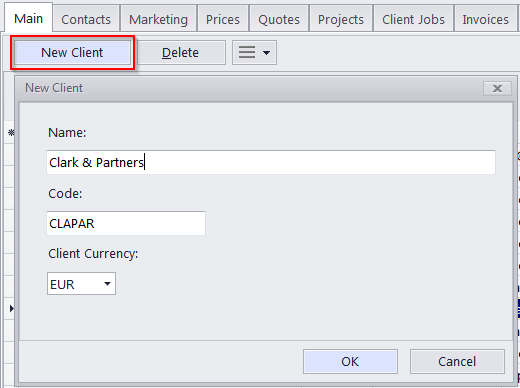
Task: Confirm with the OK button
Action: point(350,362)
